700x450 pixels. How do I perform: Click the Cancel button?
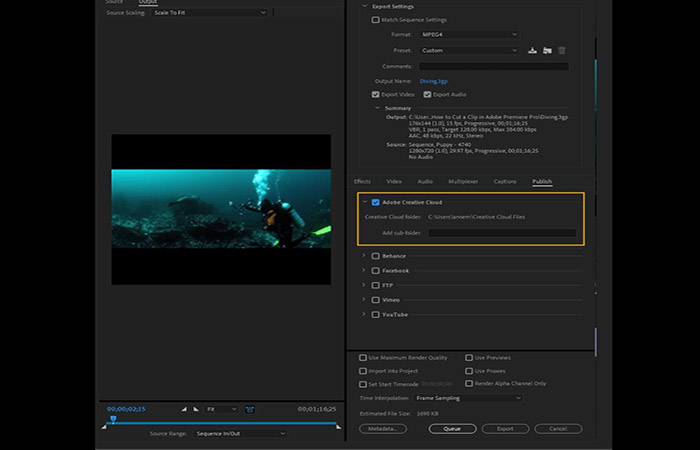(x=558, y=429)
